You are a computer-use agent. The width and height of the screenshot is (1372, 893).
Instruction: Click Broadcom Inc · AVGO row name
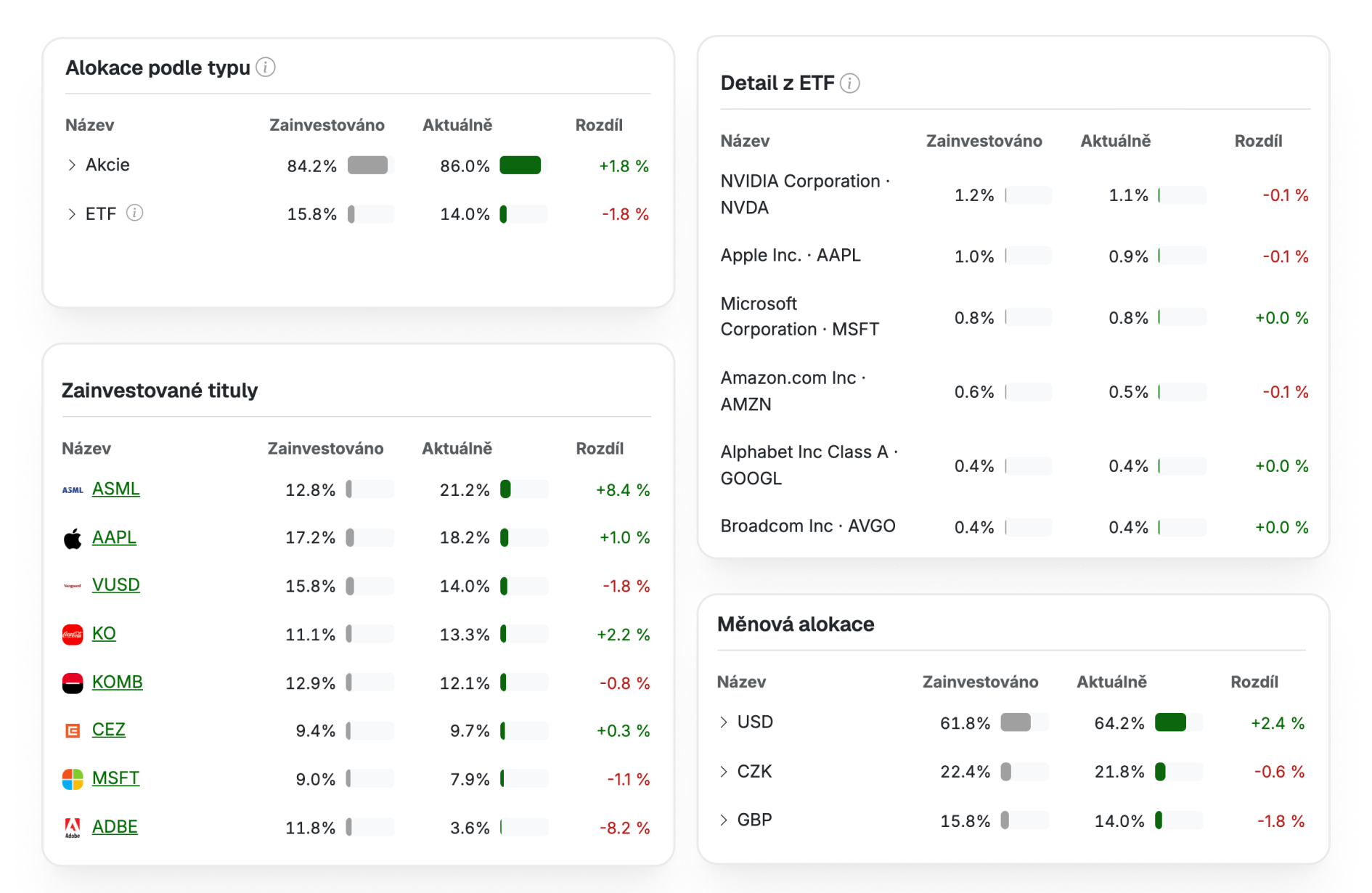(x=807, y=526)
